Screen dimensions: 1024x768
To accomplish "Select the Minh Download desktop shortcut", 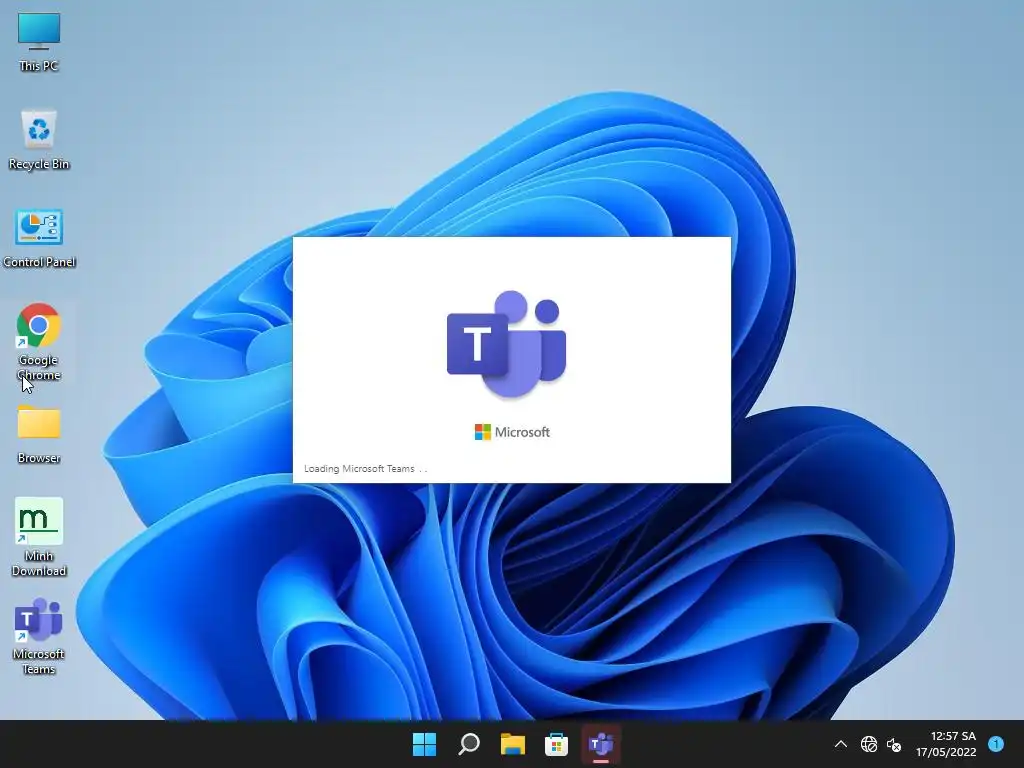I will tap(39, 537).
